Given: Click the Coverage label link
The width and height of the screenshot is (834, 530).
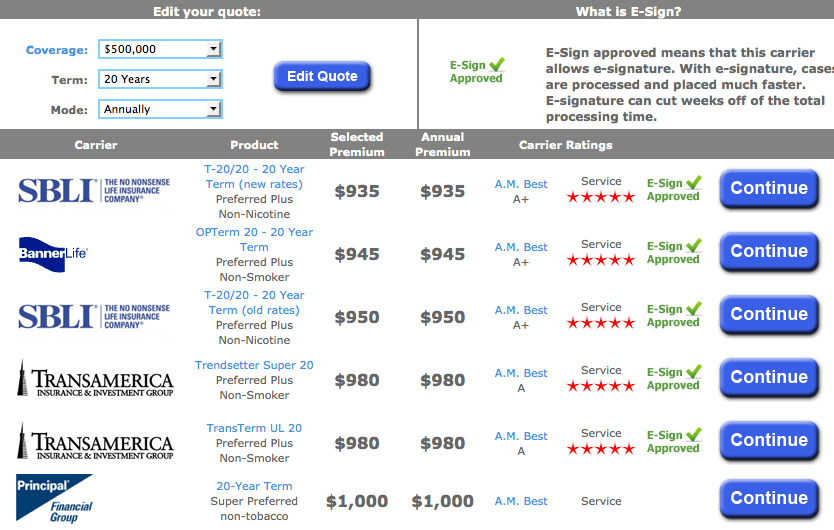Looking at the screenshot, I should [56, 50].
